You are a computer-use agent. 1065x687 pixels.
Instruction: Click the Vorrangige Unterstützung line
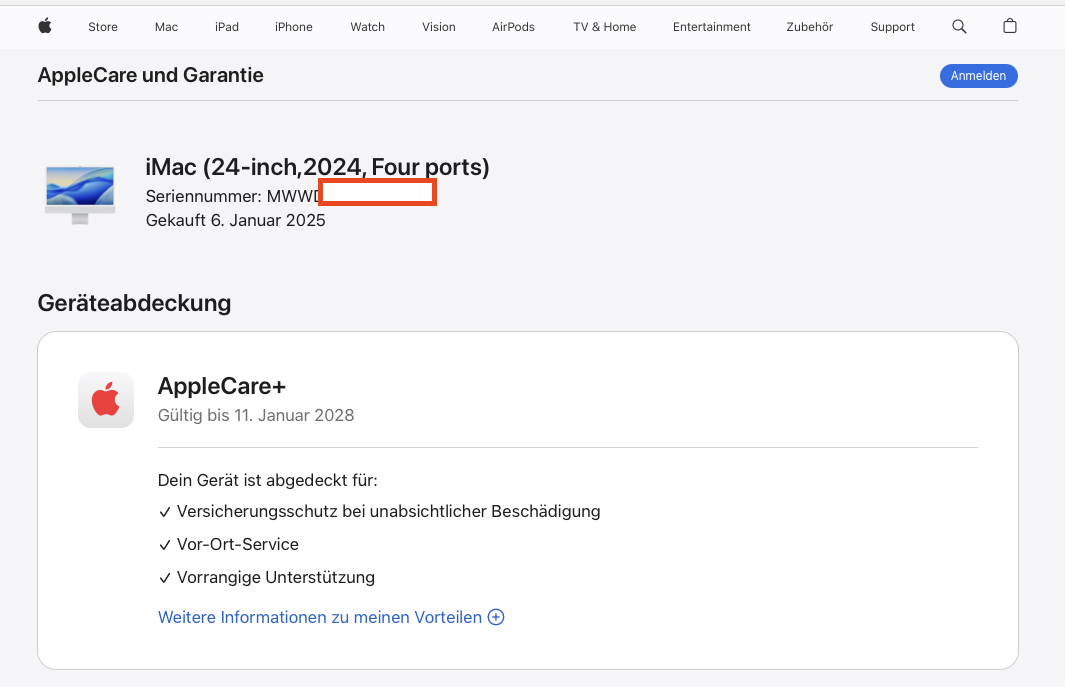tap(266, 578)
